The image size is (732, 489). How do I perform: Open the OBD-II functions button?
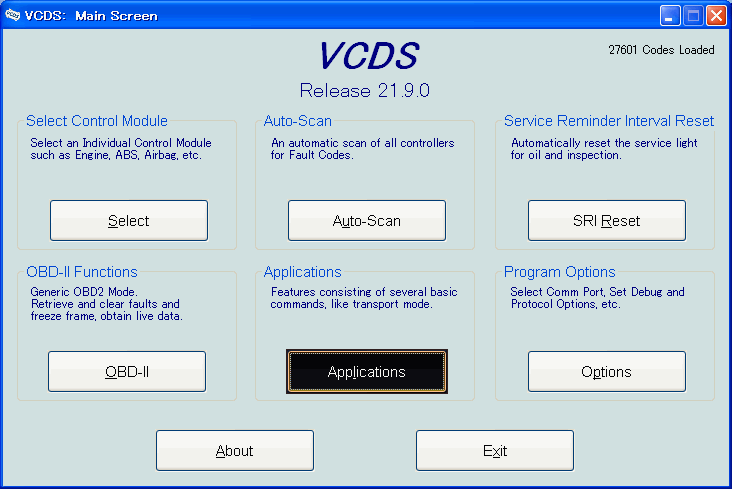[127, 371]
